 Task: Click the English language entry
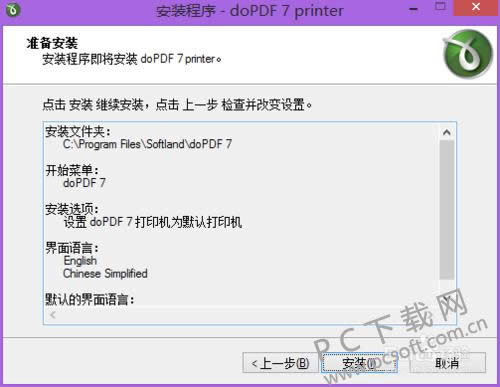tap(80, 261)
